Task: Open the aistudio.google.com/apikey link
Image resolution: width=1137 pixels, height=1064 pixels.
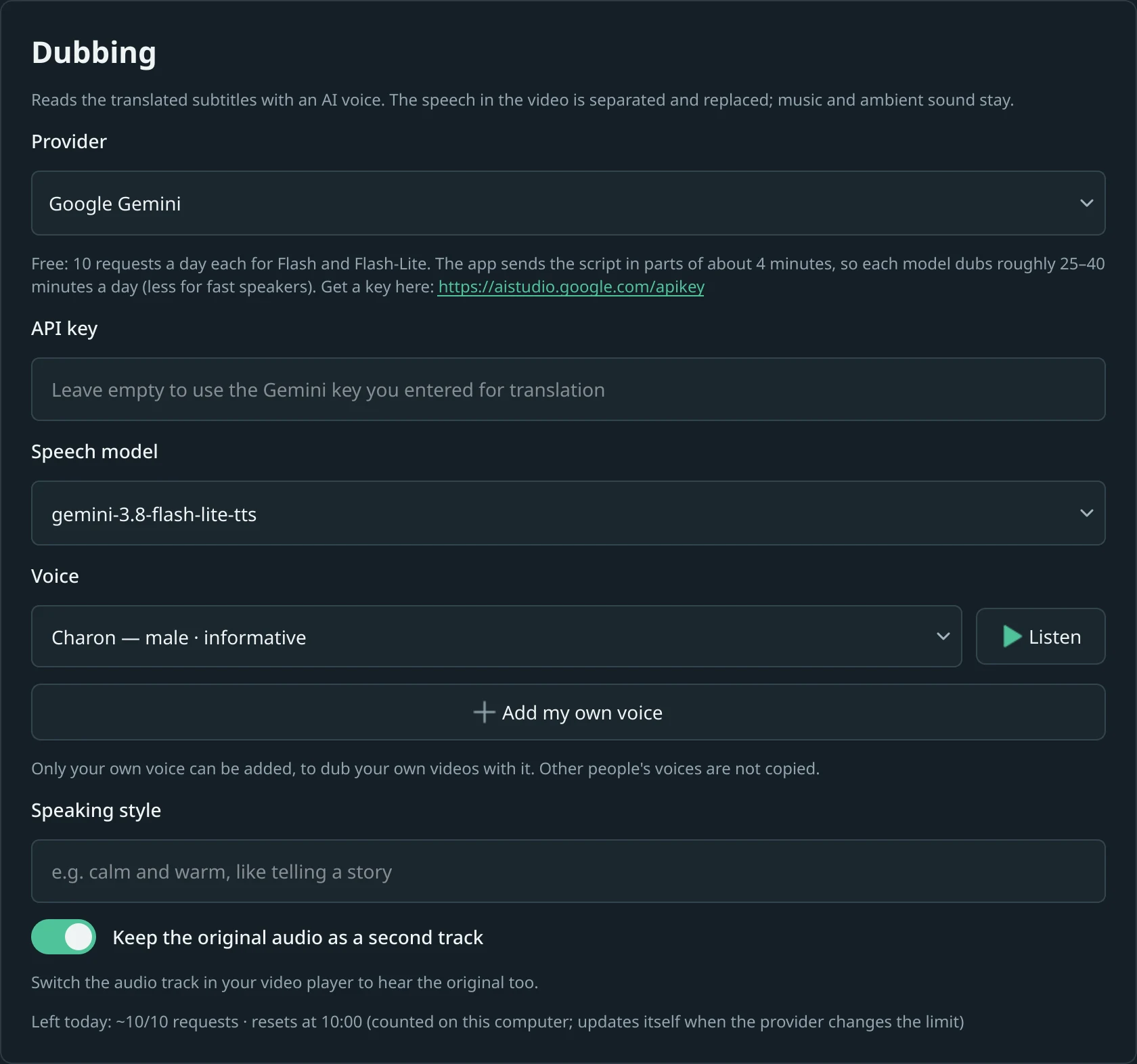Action: coord(571,287)
